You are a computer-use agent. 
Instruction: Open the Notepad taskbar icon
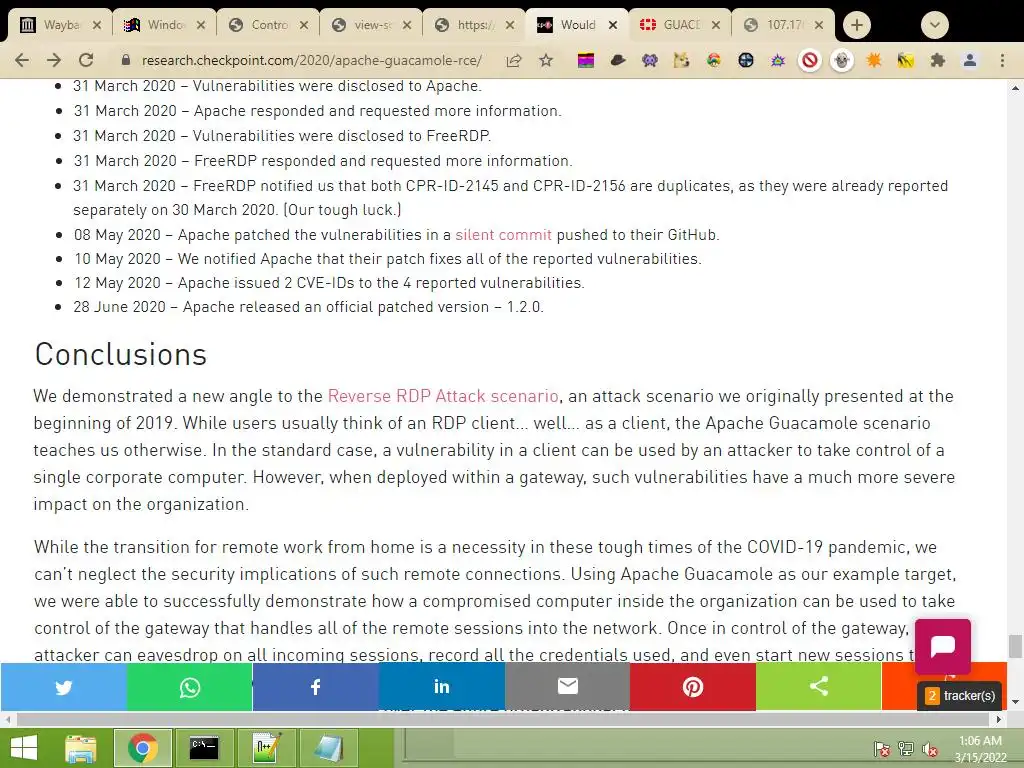(x=328, y=748)
